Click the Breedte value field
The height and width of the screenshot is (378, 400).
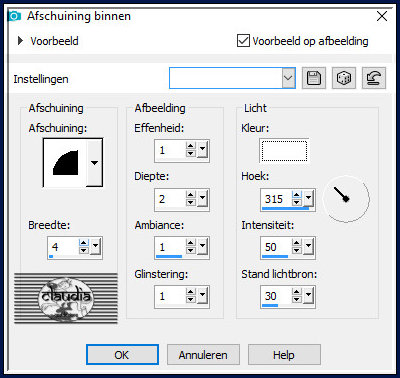(x=63, y=247)
